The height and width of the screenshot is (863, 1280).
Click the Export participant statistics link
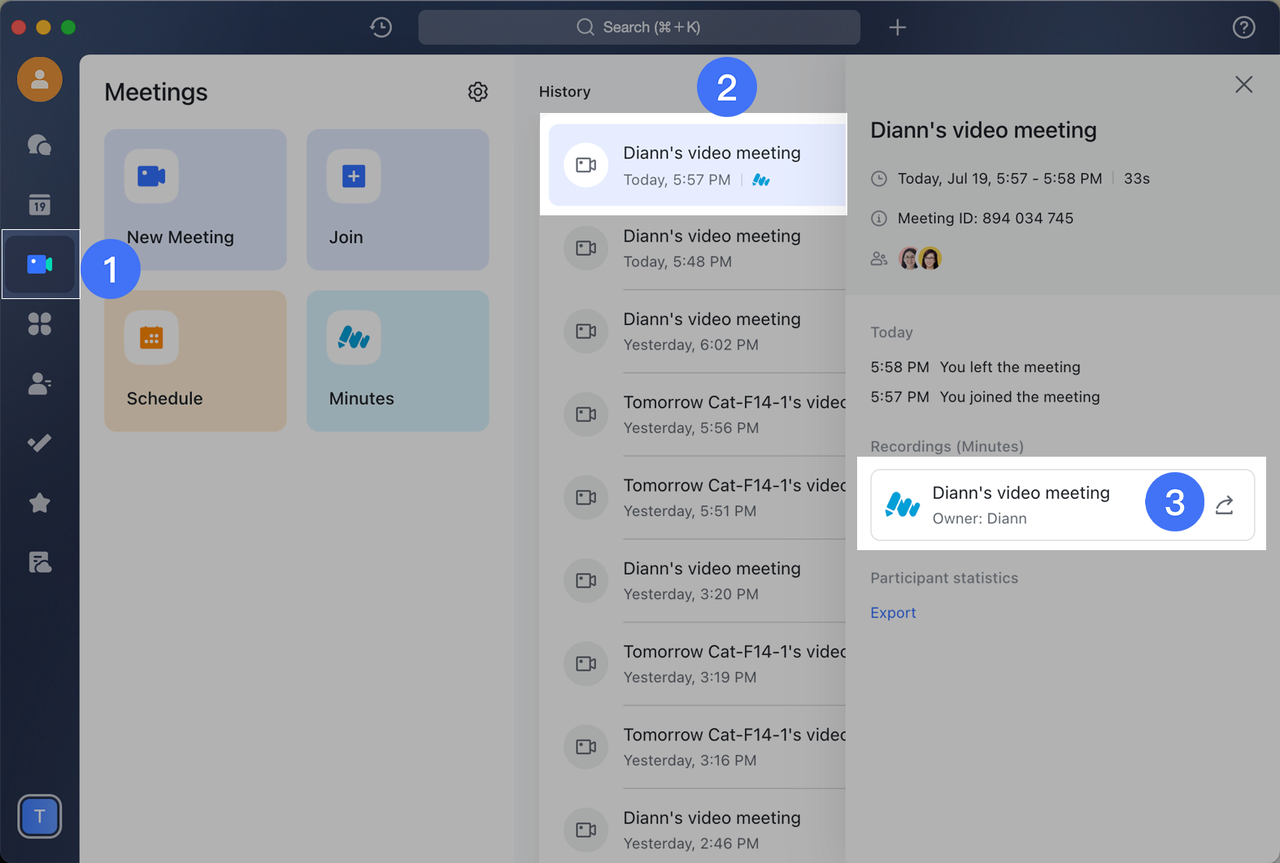tap(893, 613)
